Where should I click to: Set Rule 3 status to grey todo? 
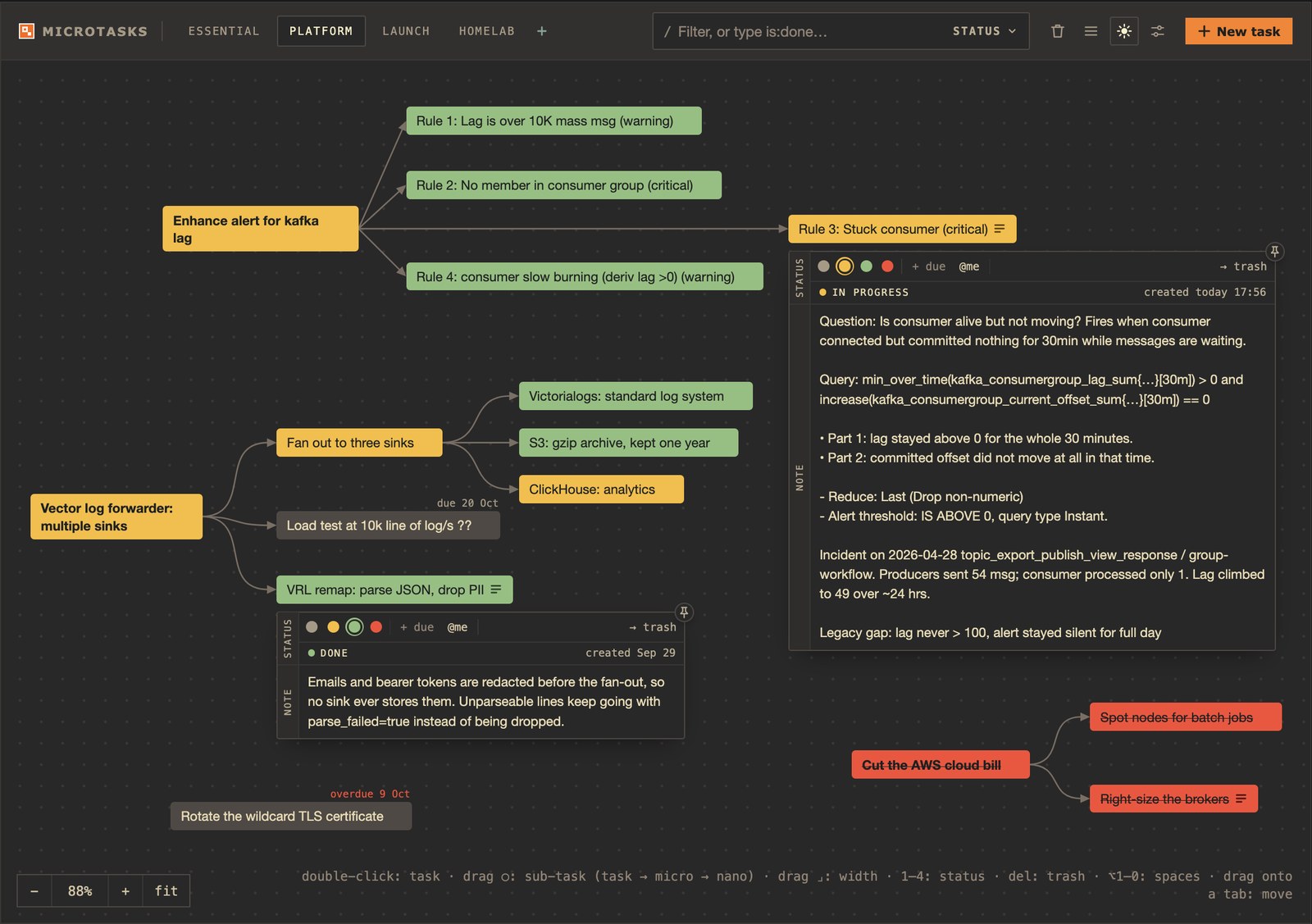point(824,266)
